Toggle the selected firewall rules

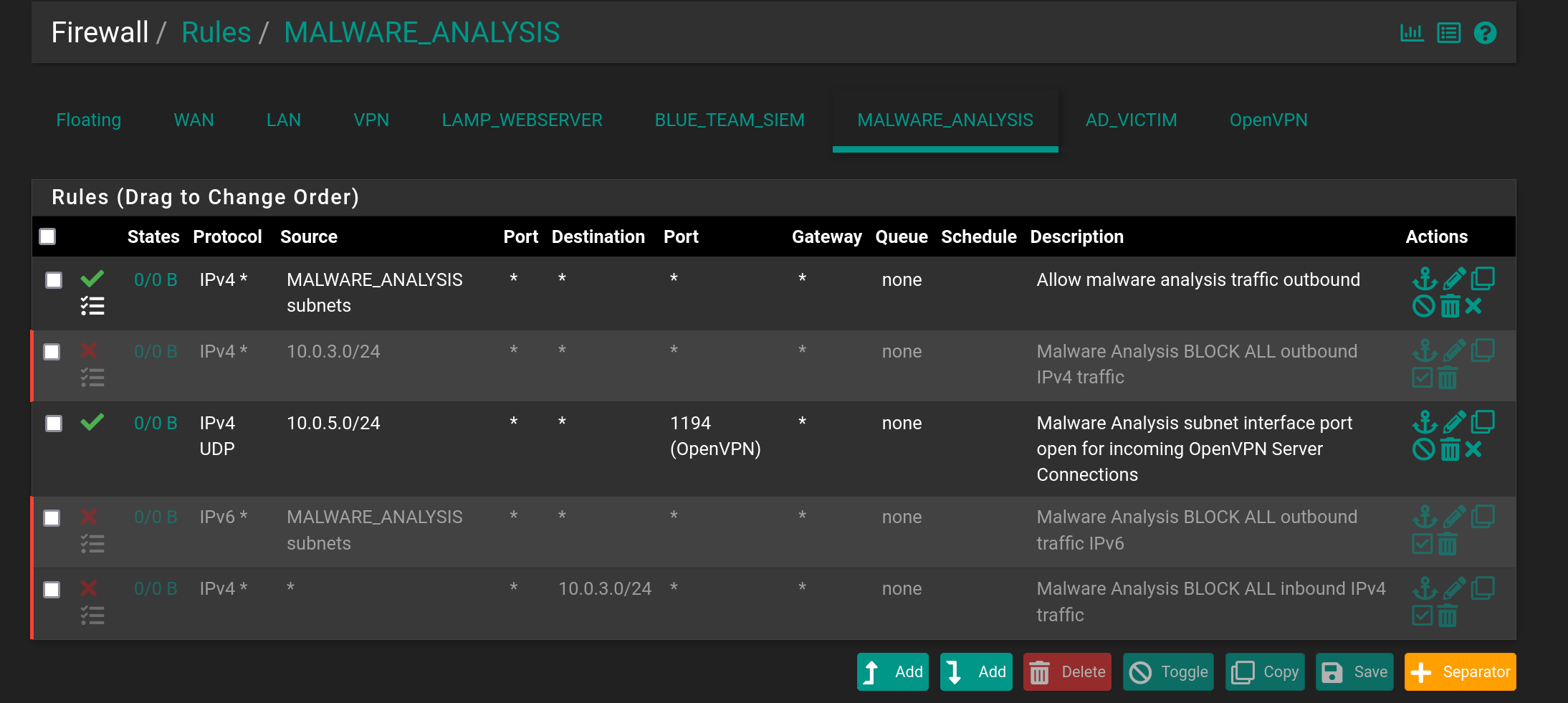[x=1168, y=672]
